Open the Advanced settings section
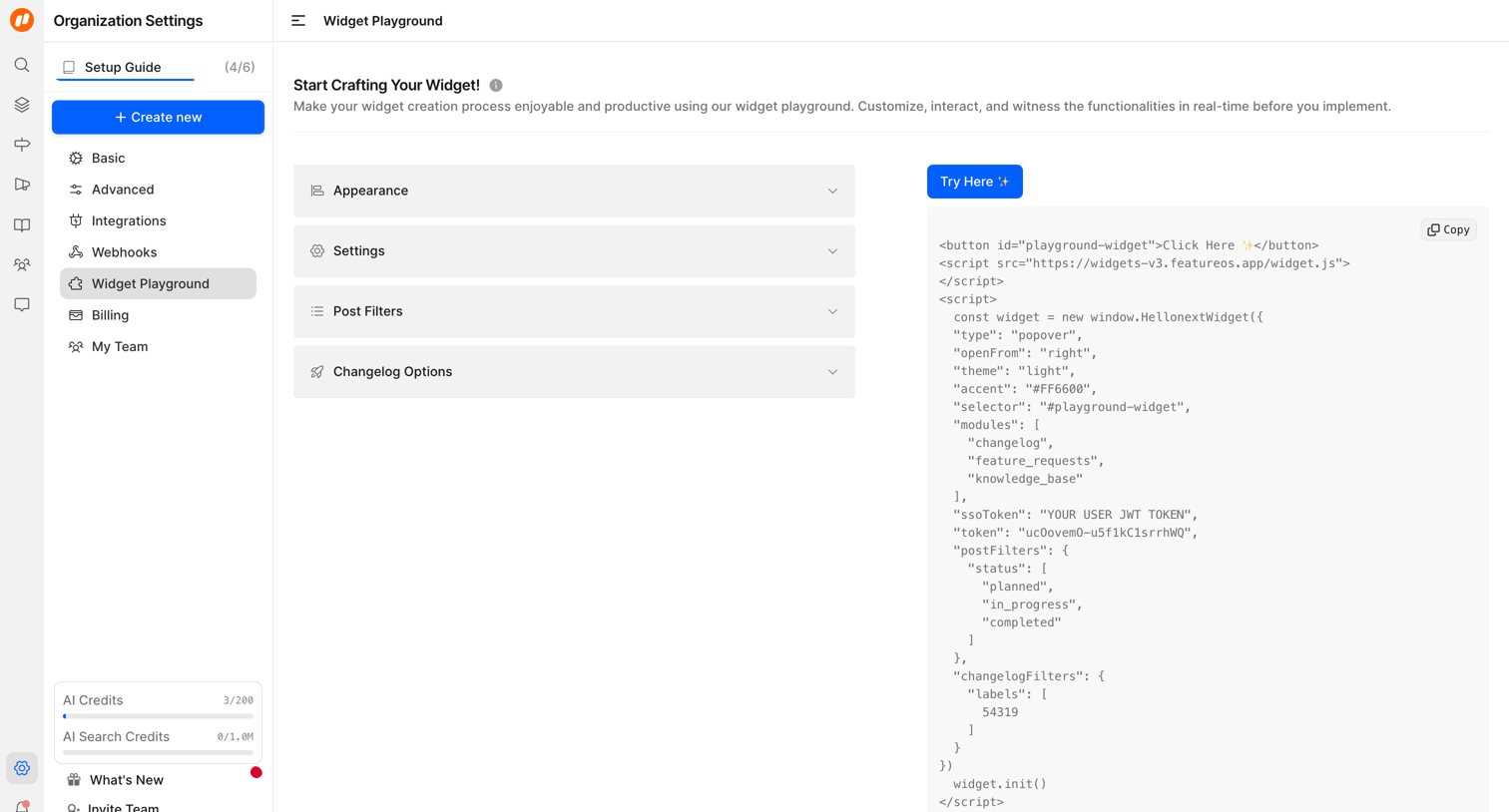The height and width of the screenshot is (812, 1509). tap(158, 190)
